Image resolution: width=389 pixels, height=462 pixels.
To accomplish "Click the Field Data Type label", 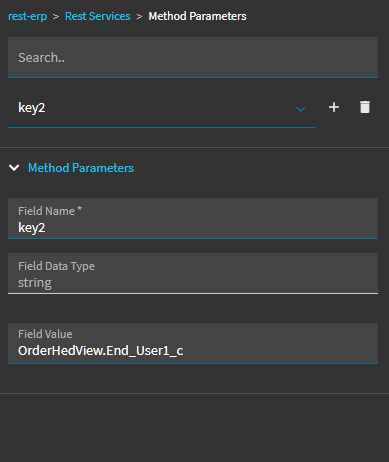I will tap(56, 266).
